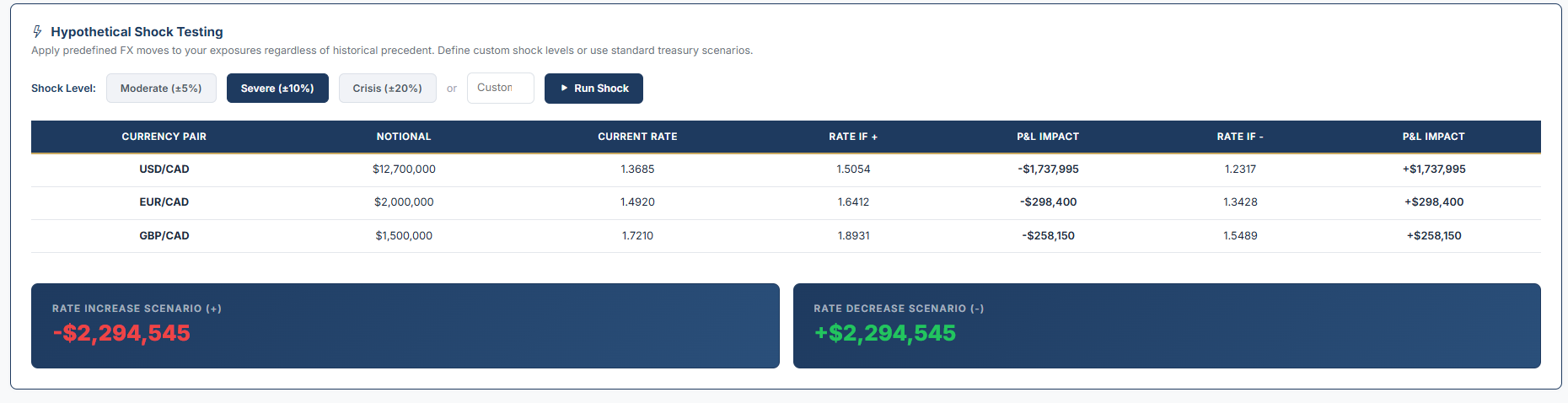Click the Rate If - column header
Viewport: 1568px width, 403px height.
point(1240,137)
